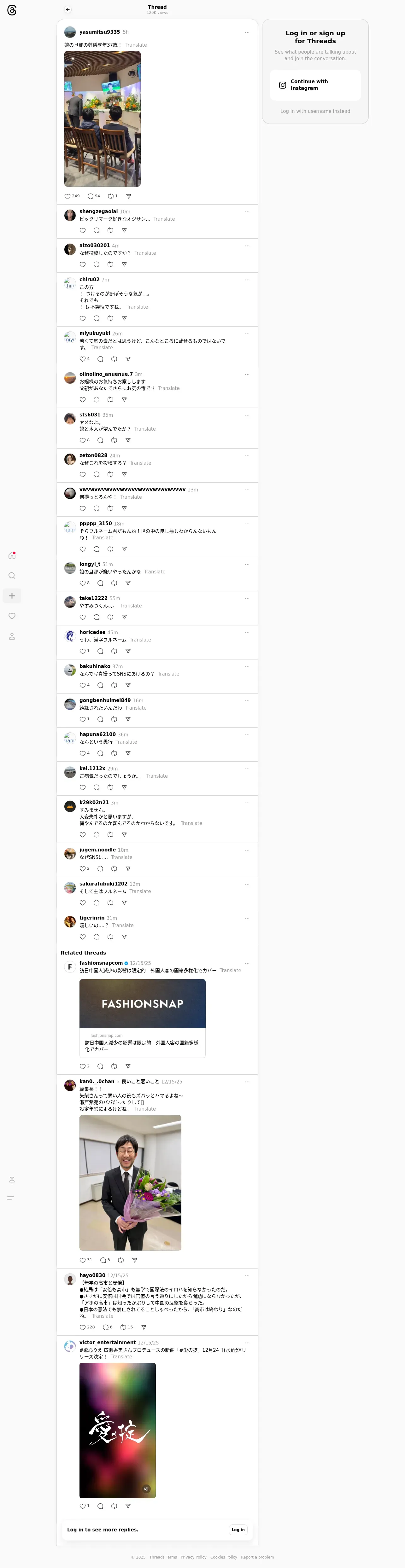Image resolution: width=405 pixels, height=1568 pixels.
Task: Click the create new post plus icon
Action: coord(12,596)
